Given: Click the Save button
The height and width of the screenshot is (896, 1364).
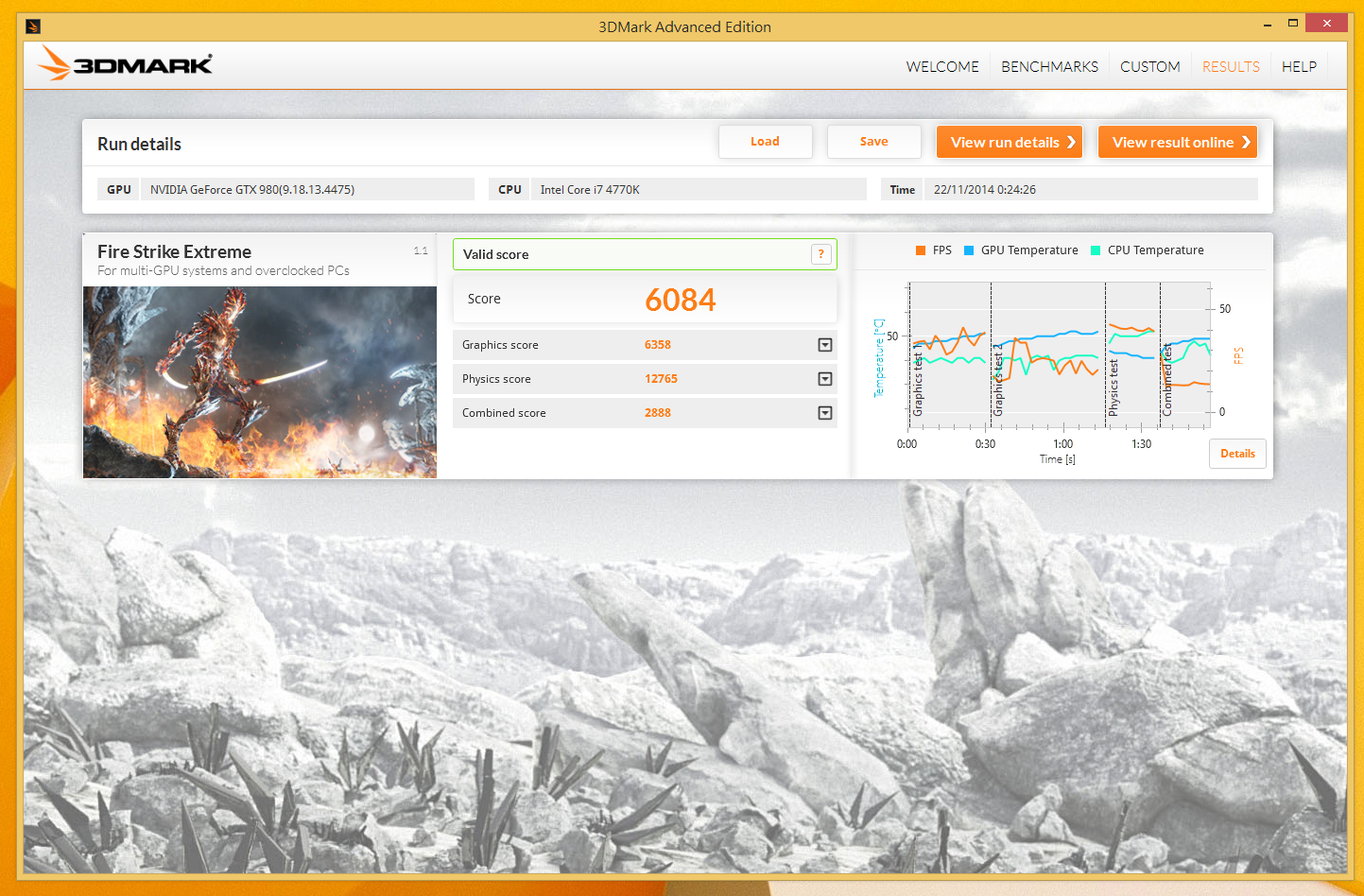Looking at the screenshot, I should [874, 142].
